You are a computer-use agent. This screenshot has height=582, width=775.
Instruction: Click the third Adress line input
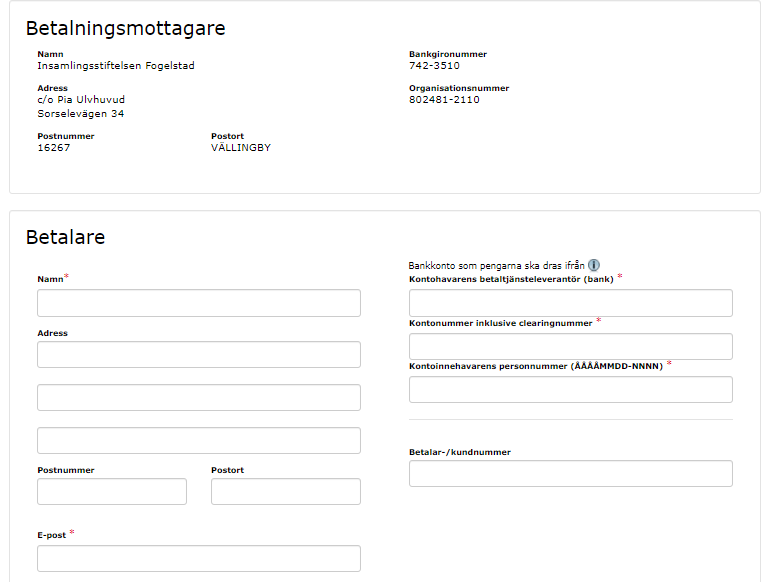coord(199,440)
